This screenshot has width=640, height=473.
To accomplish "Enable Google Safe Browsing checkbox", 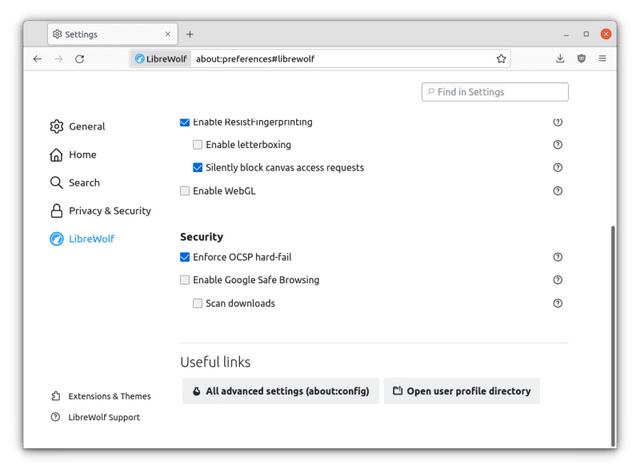I will coord(185,280).
